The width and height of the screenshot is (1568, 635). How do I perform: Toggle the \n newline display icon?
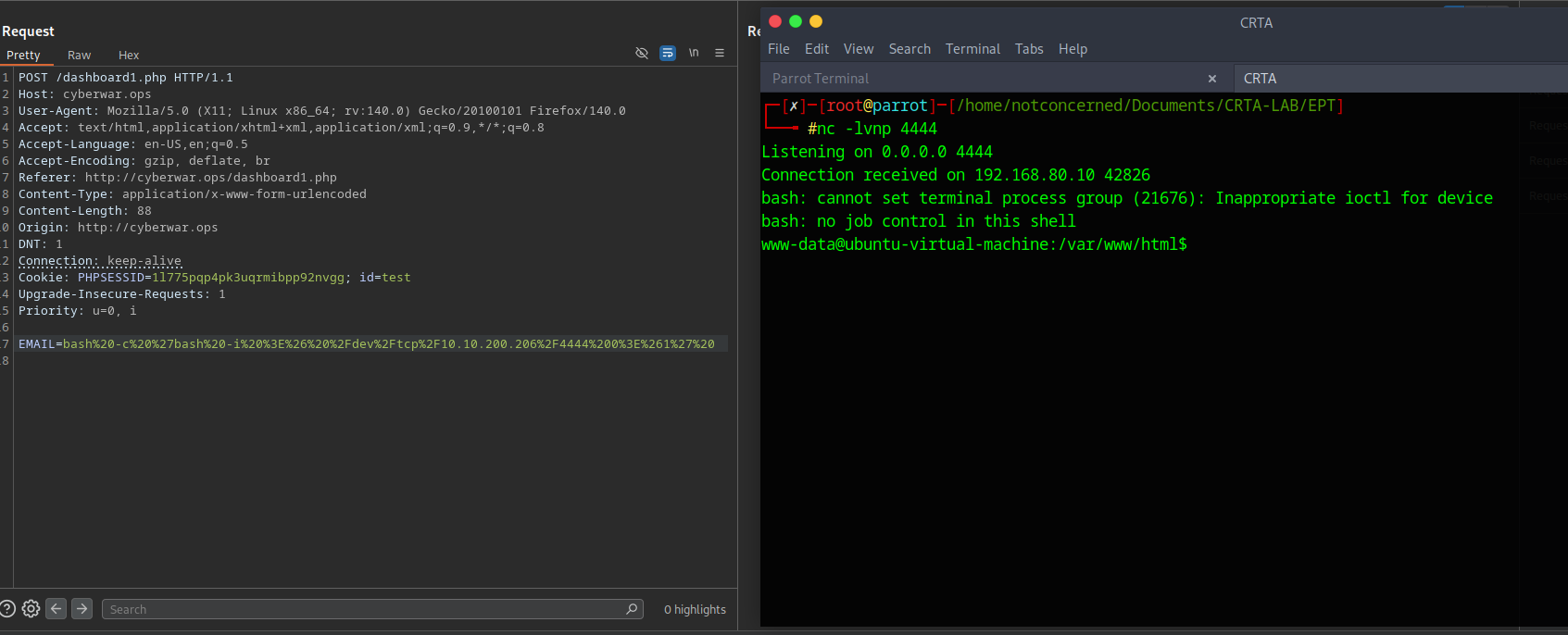694,54
